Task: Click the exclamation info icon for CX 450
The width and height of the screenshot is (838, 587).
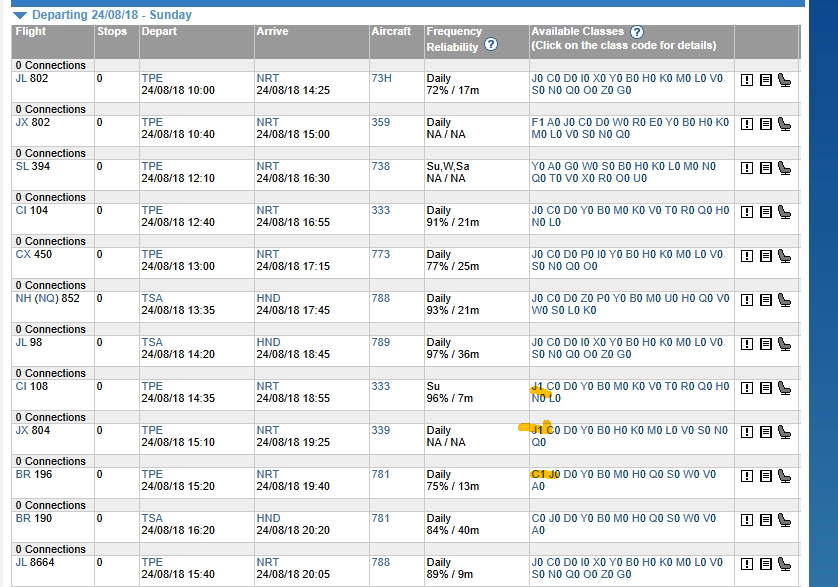Action: (x=747, y=256)
